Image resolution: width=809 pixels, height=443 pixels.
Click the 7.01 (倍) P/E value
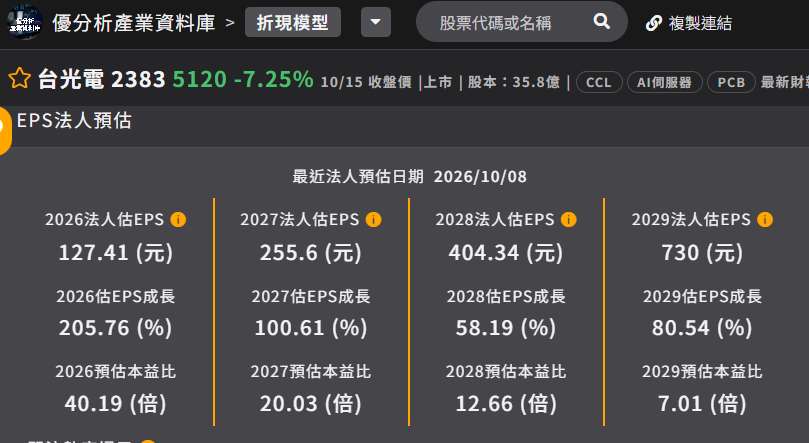[x=702, y=403]
